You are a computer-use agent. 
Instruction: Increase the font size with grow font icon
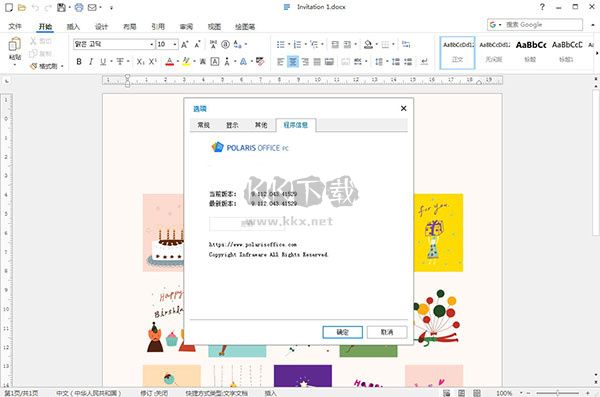click(184, 44)
